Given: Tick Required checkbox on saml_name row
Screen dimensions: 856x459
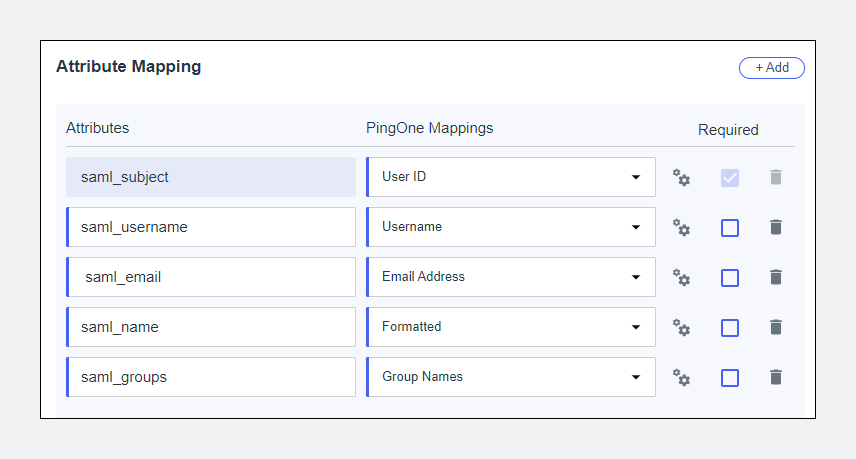Looking at the screenshot, I should [x=730, y=328].
